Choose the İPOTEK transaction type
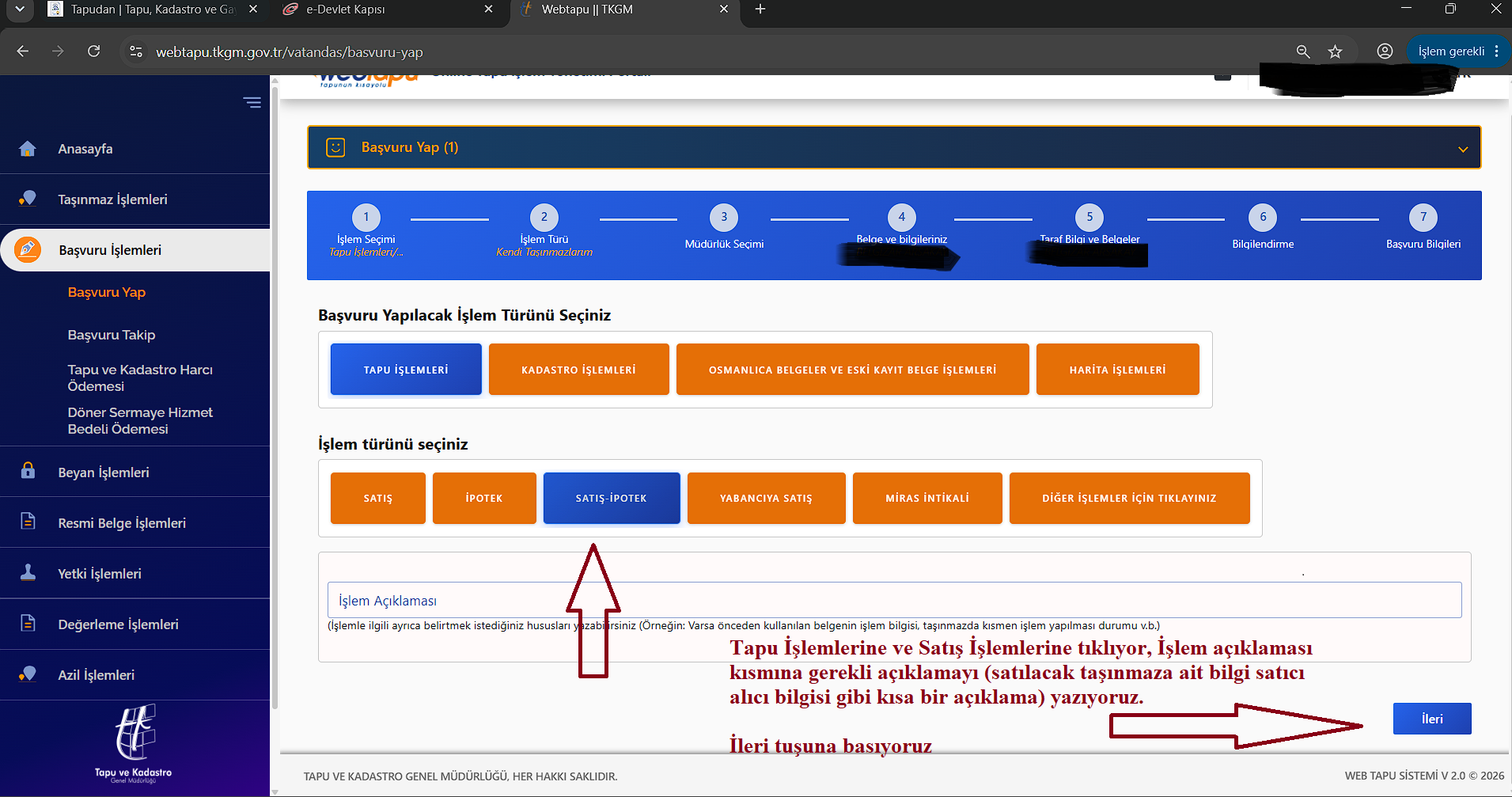Viewport: 1512px width, 797px height. [x=484, y=498]
